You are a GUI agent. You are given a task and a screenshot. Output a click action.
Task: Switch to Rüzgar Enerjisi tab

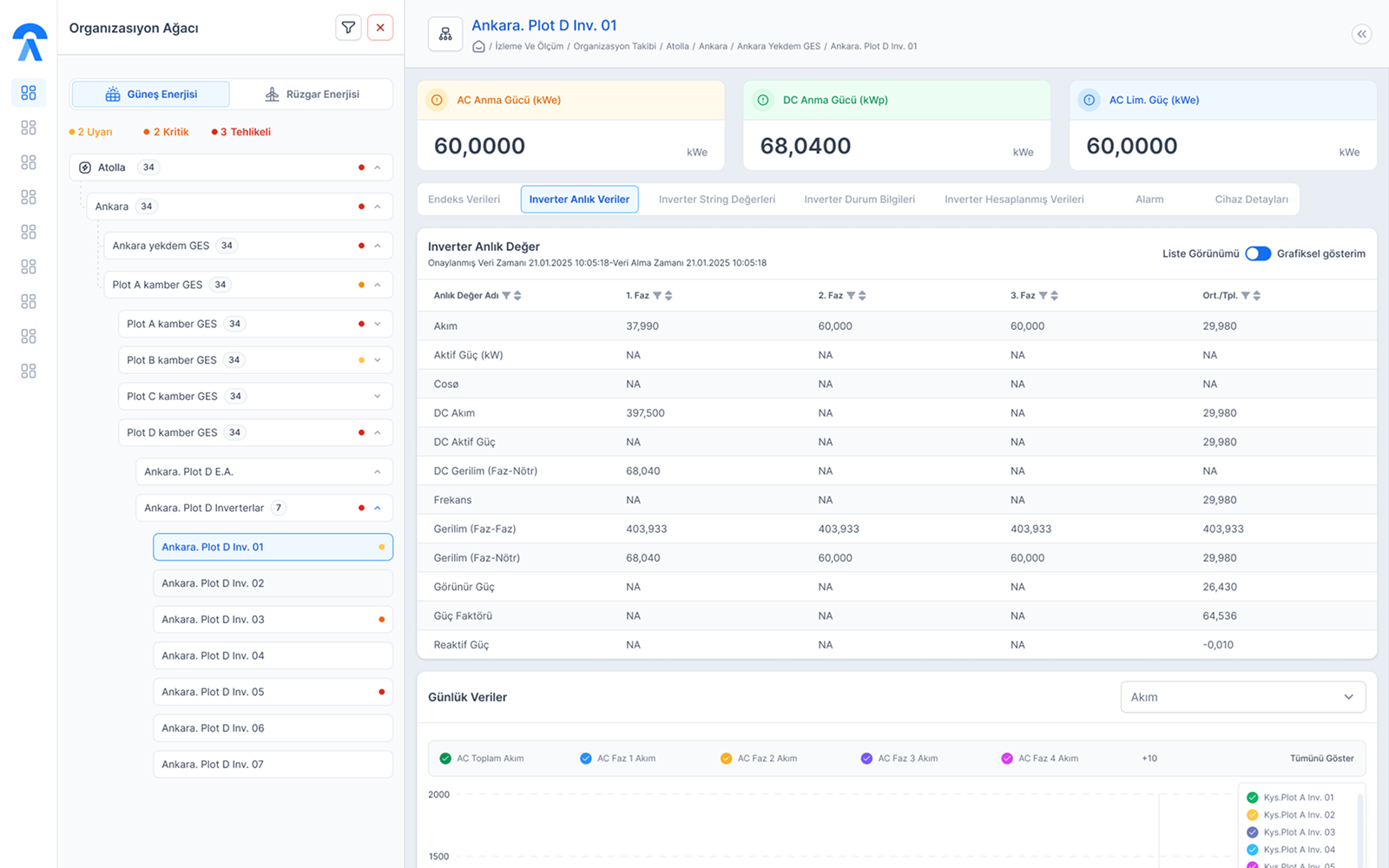click(x=313, y=95)
